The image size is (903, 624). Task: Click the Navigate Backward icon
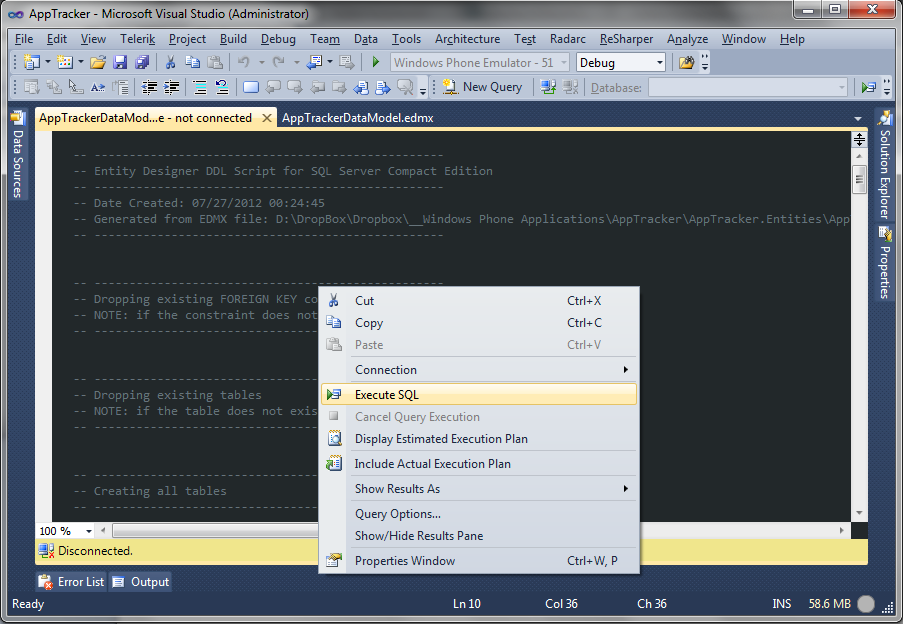tap(314, 62)
